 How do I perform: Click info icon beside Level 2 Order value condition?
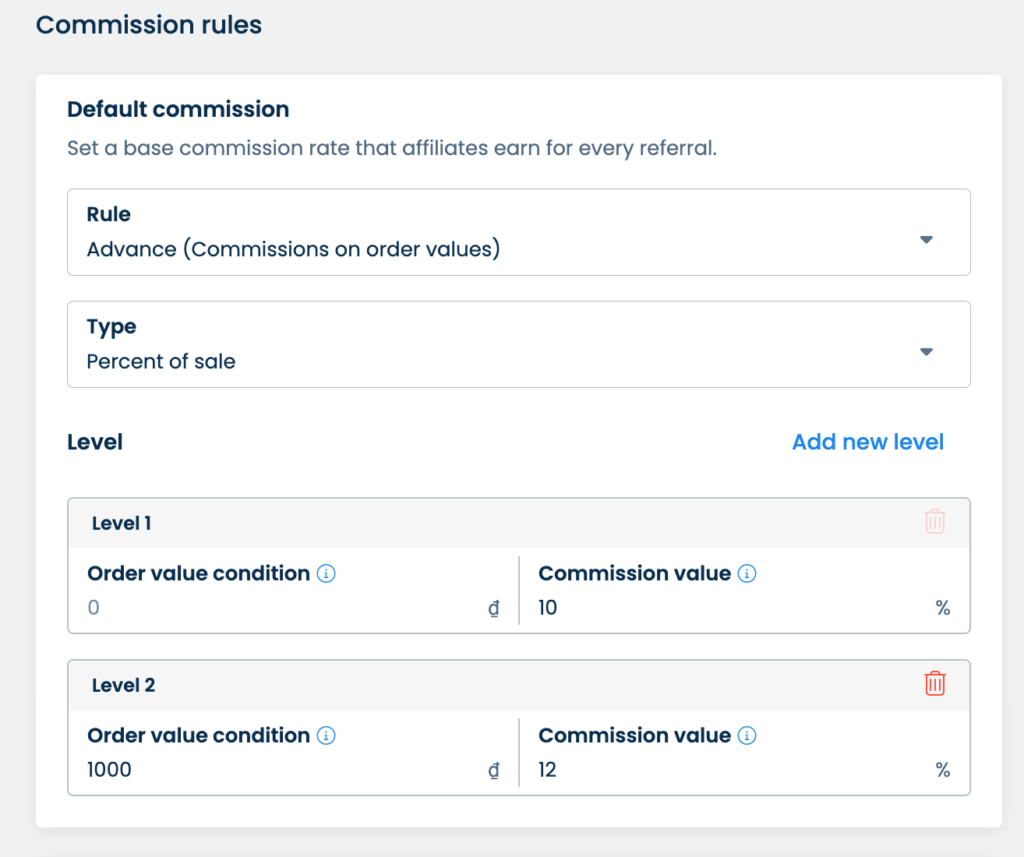[326, 736]
